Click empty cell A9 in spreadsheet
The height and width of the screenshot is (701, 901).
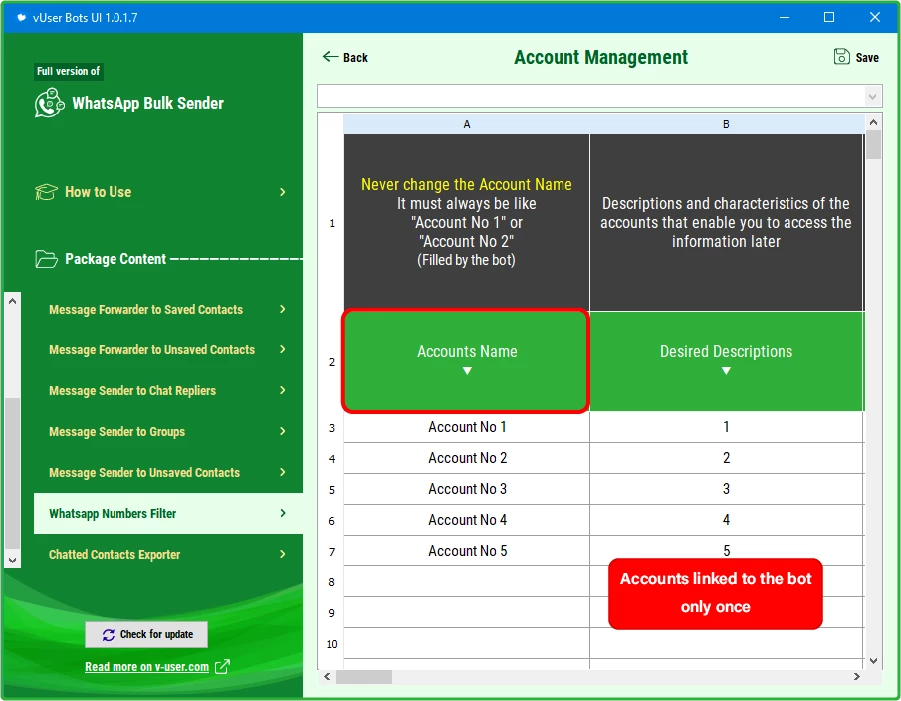tap(467, 612)
